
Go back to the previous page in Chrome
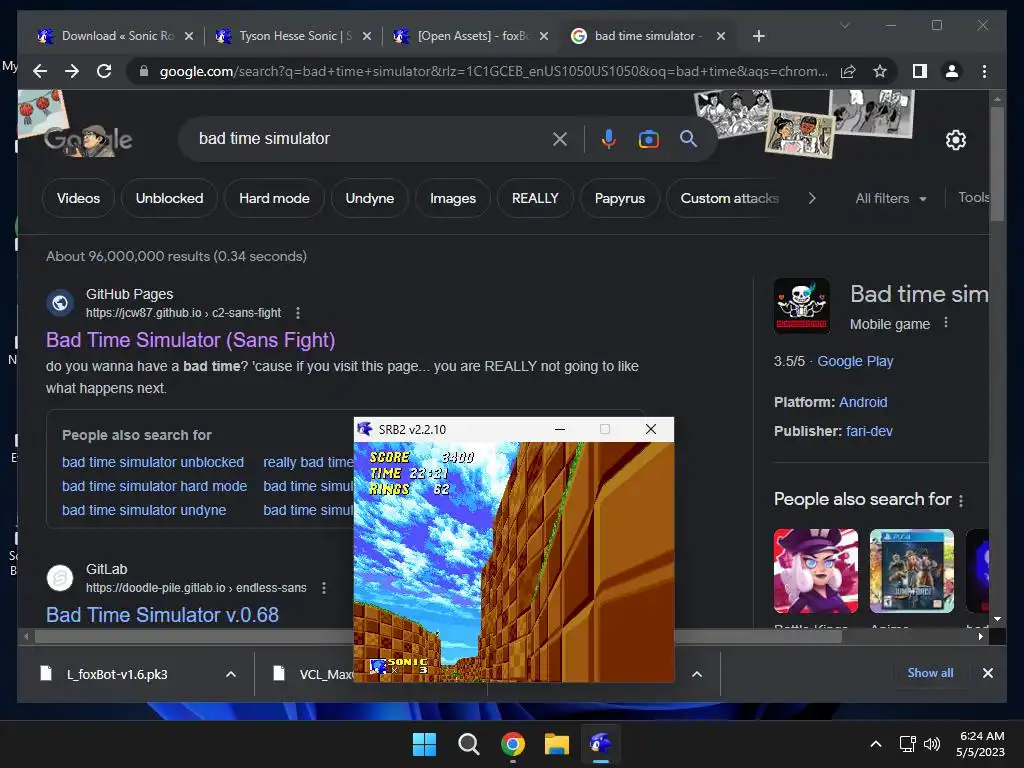(x=40, y=71)
